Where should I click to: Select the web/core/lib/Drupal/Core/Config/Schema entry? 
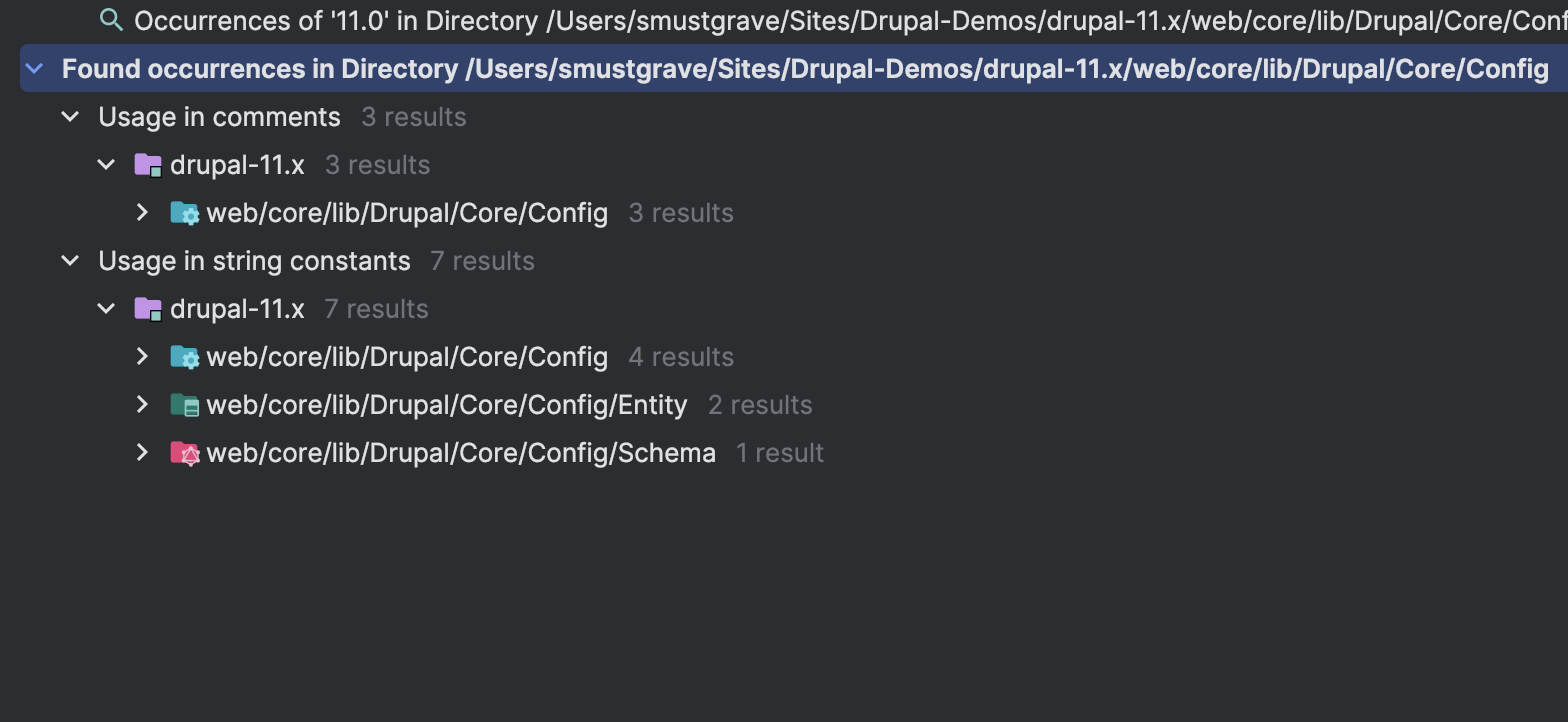pos(461,453)
